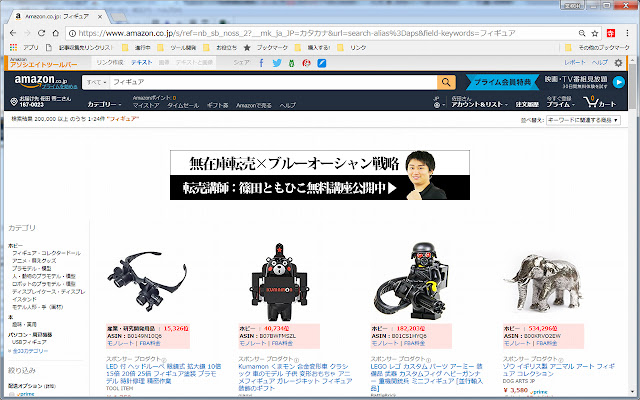Open LEGO レゴ カスタム product title
640x400 pixels.
coord(427,377)
